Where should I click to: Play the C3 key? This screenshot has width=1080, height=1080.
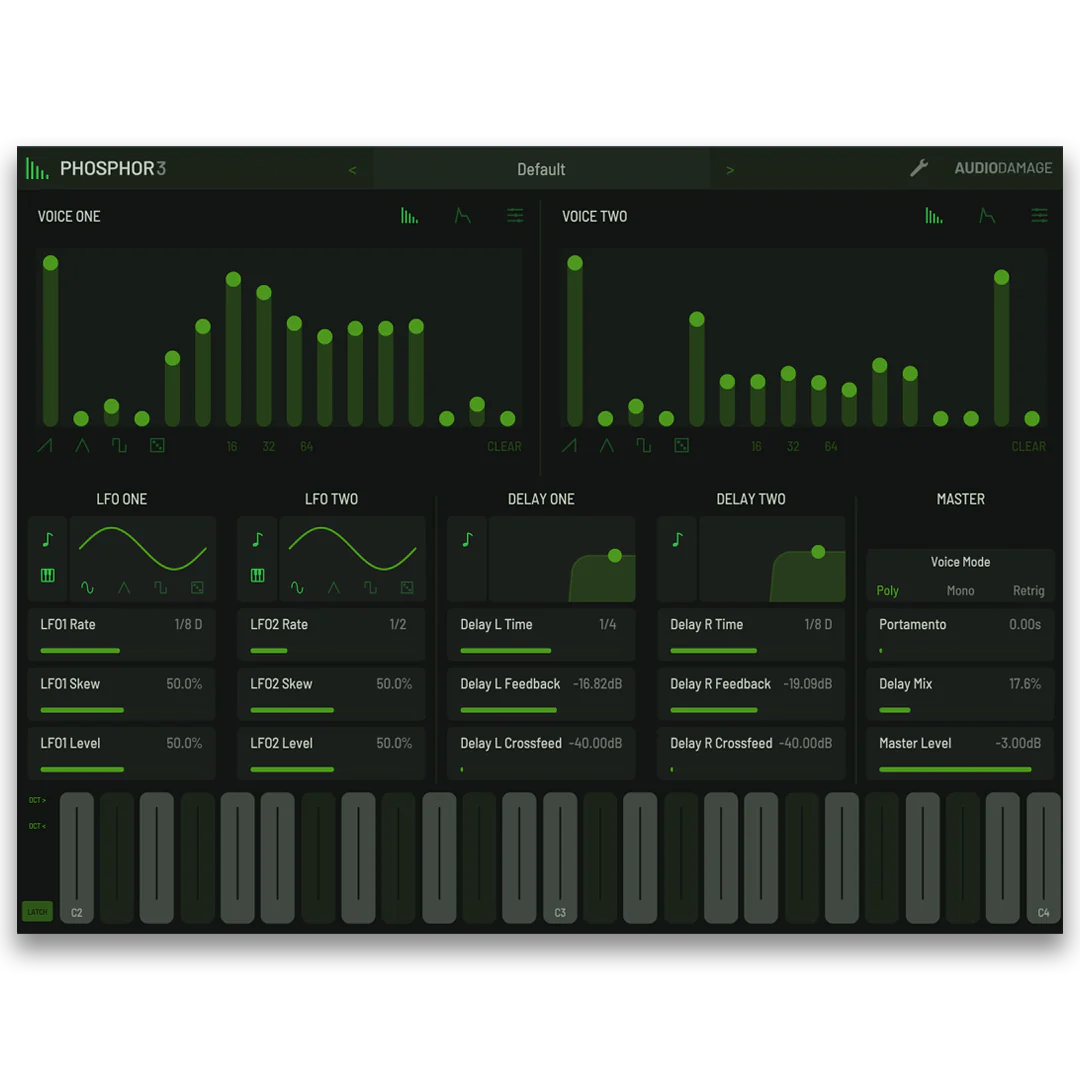tap(560, 858)
